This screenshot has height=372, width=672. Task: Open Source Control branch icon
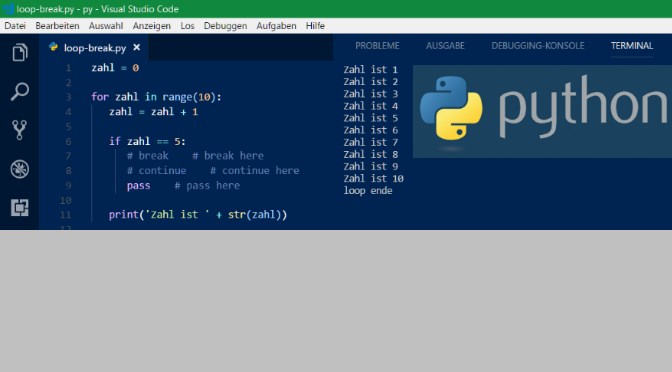pyautogui.click(x=20, y=130)
